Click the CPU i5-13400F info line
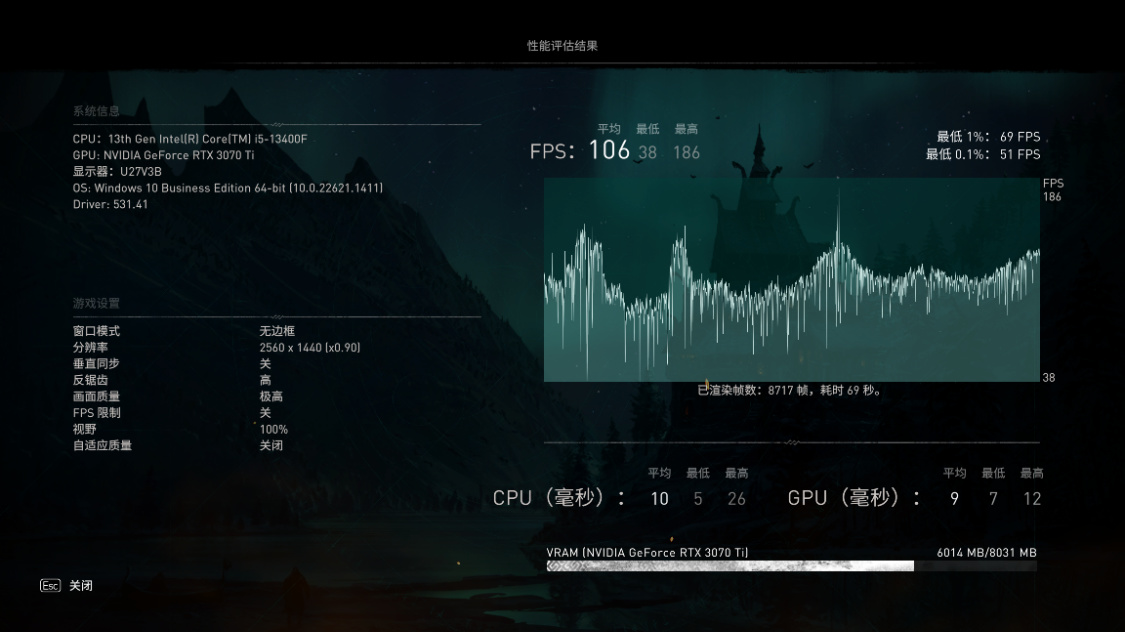This screenshot has height=632, width=1125. [x=189, y=138]
